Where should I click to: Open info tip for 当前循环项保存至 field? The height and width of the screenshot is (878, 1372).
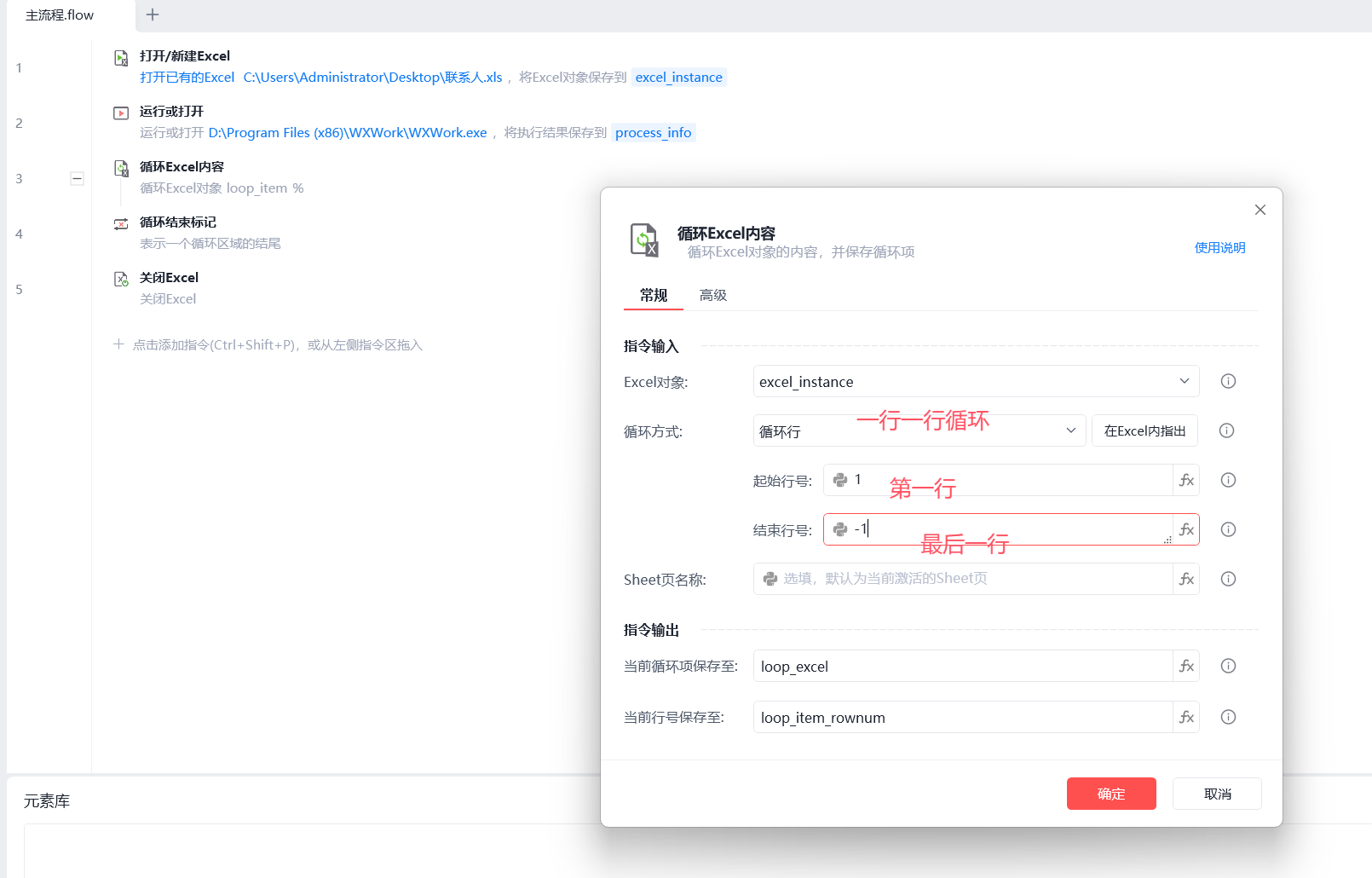point(1228,666)
